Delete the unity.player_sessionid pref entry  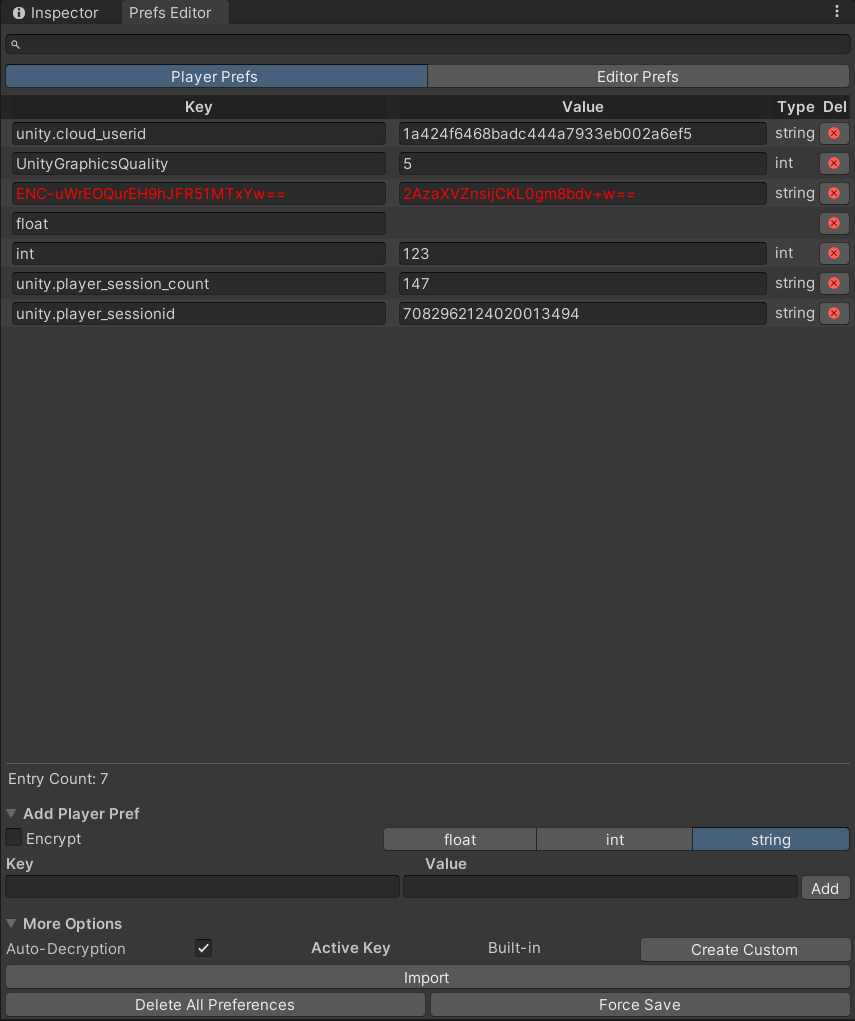click(x=834, y=313)
